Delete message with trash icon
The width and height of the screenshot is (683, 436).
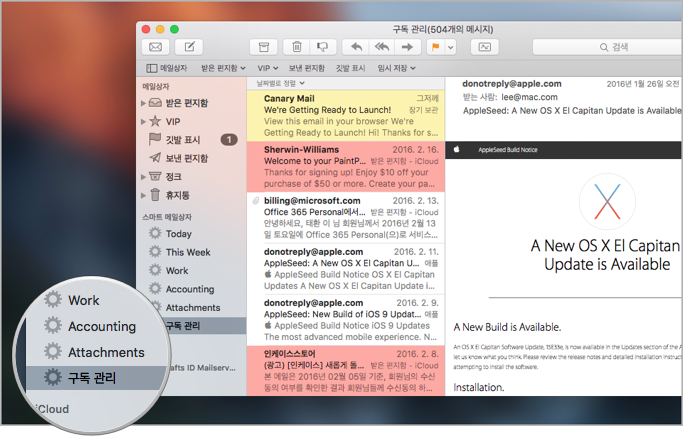coord(297,47)
